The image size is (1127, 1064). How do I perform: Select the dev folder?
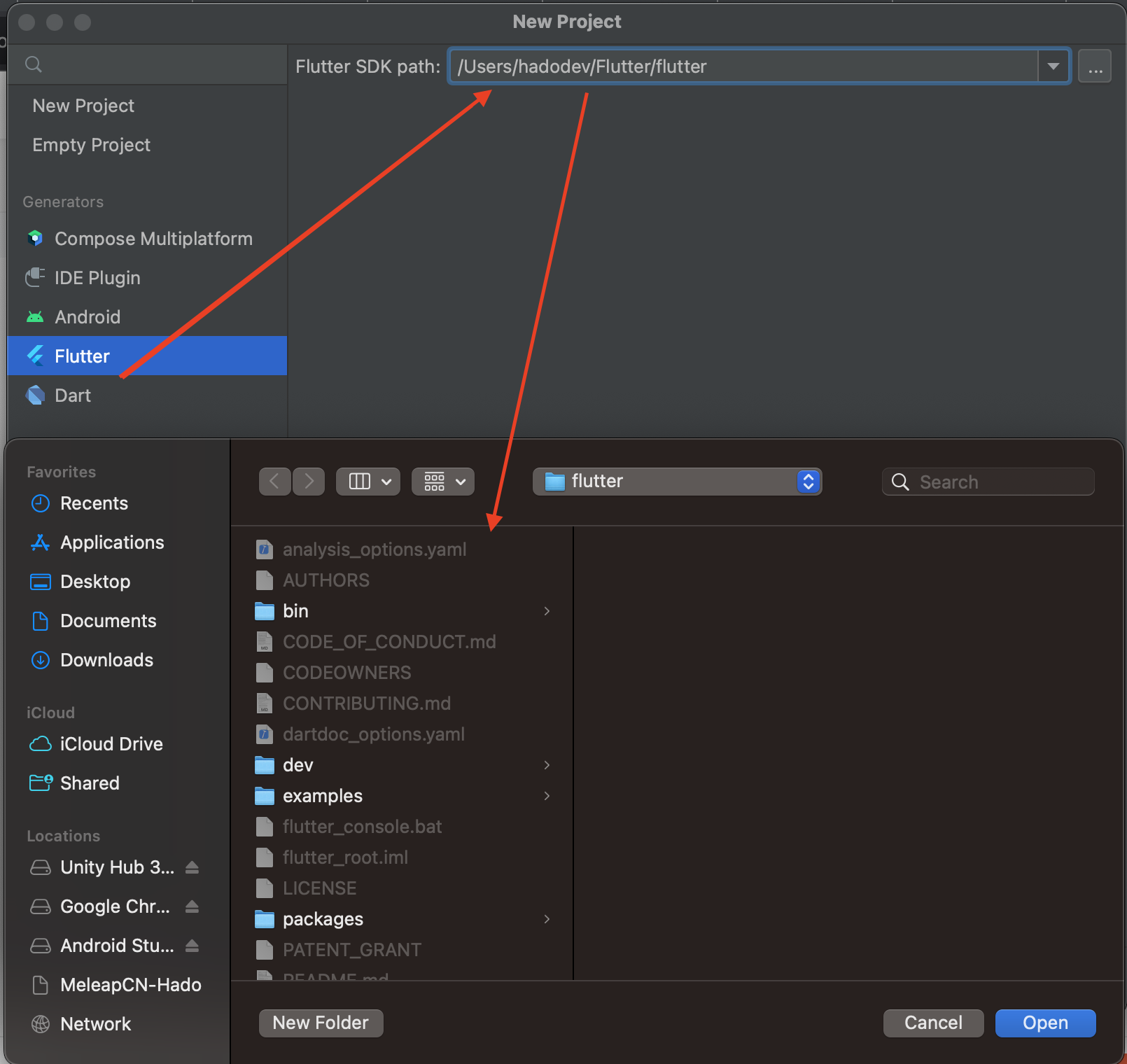[x=402, y=765]
